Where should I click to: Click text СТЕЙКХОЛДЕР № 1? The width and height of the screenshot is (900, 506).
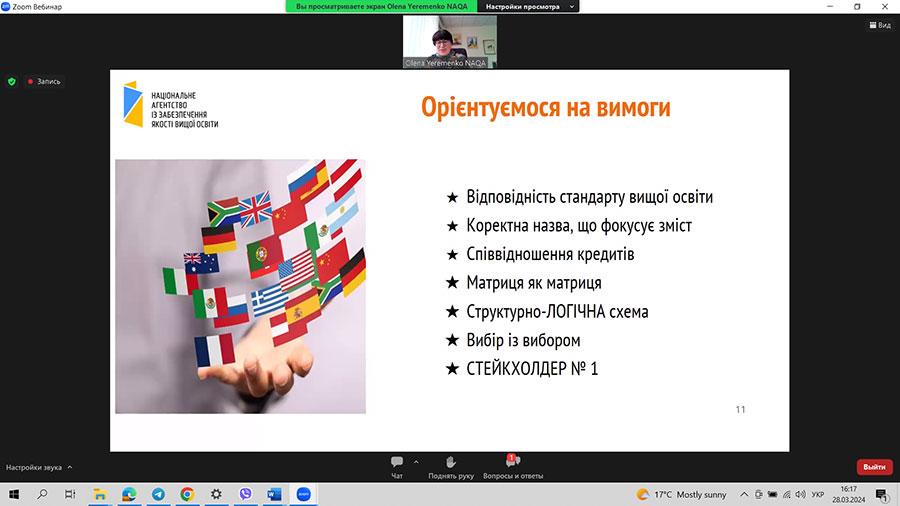(532, 368)
